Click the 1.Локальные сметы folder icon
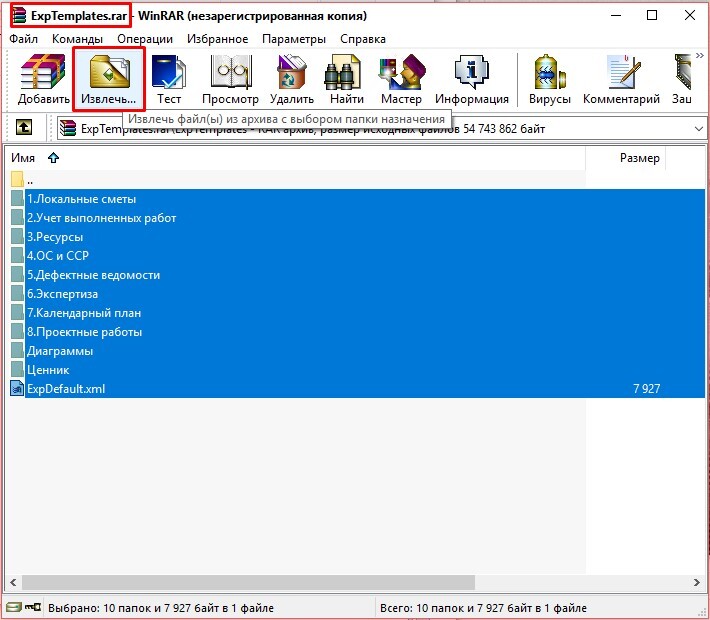Screen dimensions: 710x620 coord(17,198)
